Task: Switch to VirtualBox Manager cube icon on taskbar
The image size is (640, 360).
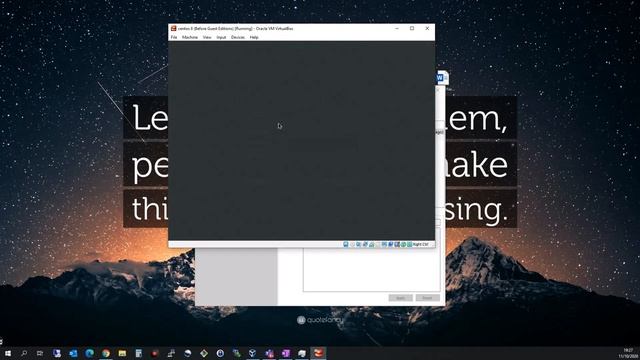Action: click(253, 353)
